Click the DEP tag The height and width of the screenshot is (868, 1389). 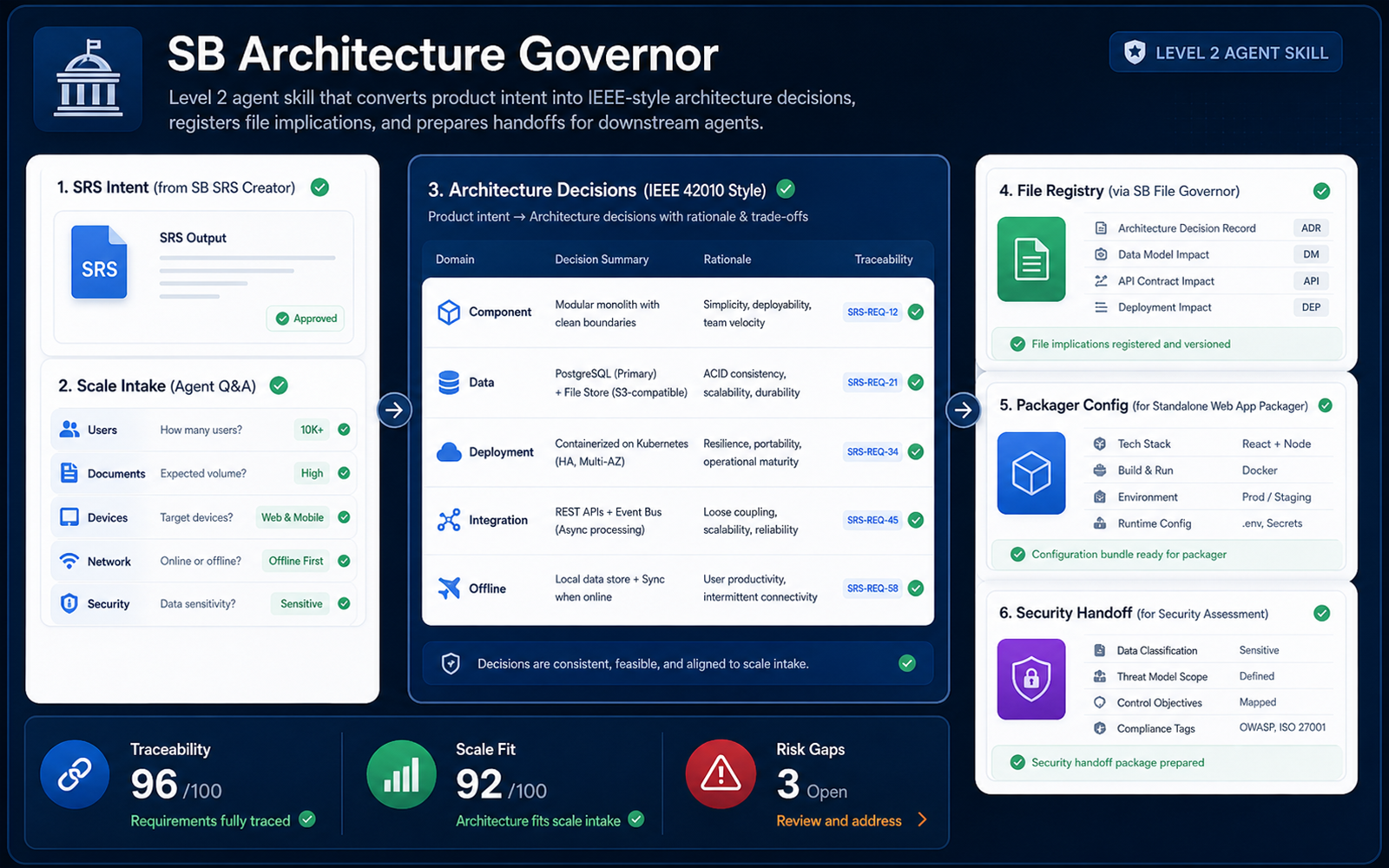1311,307
